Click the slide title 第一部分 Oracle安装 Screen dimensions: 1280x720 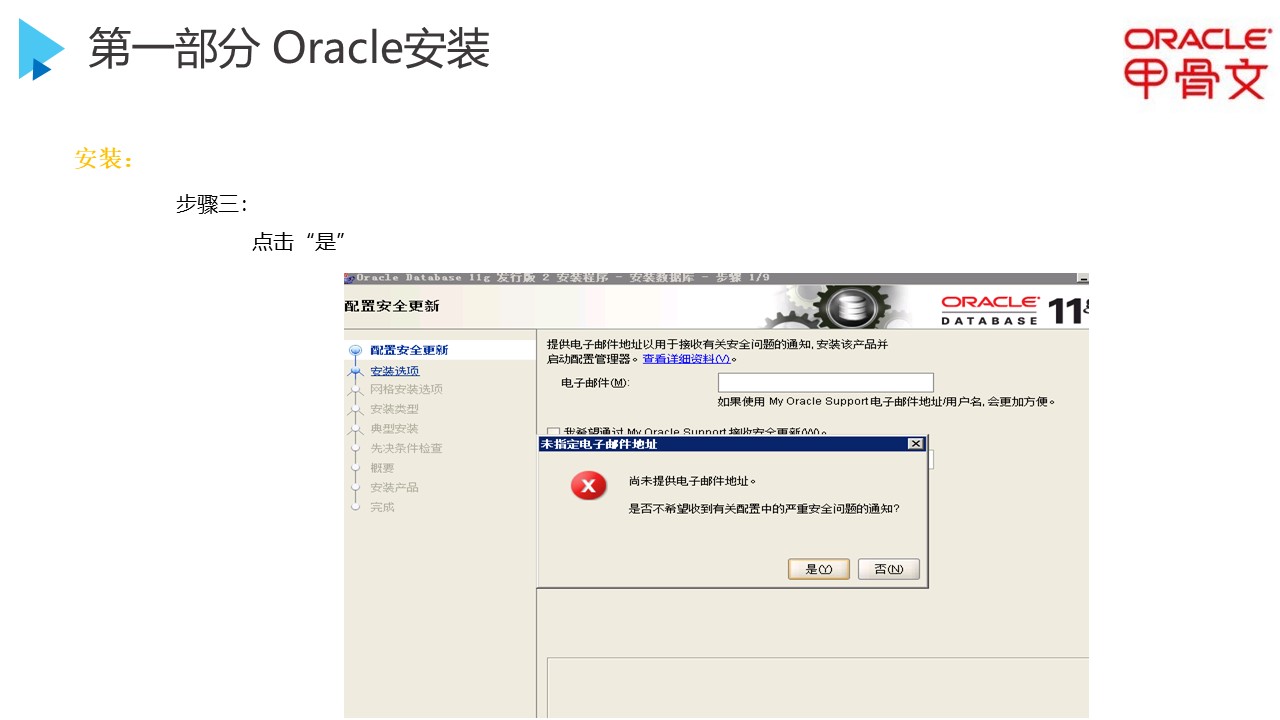point(289,48)
